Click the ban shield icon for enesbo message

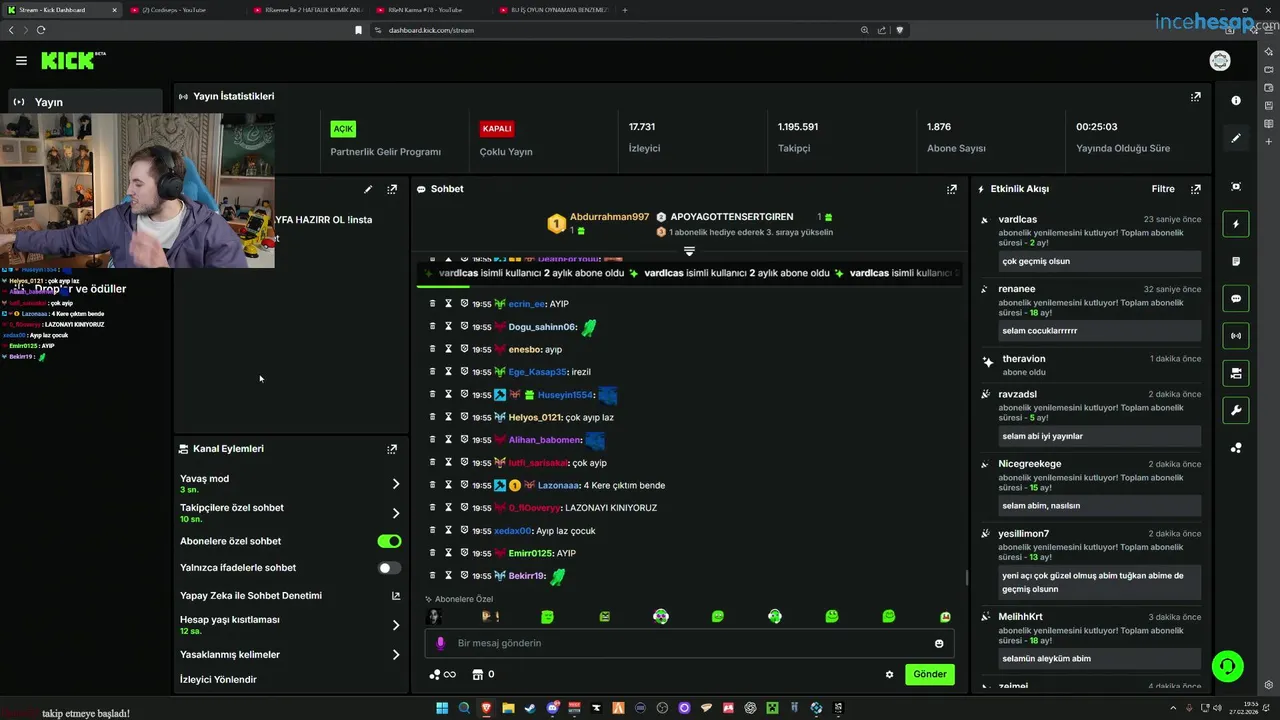click(x=464, y=350)
